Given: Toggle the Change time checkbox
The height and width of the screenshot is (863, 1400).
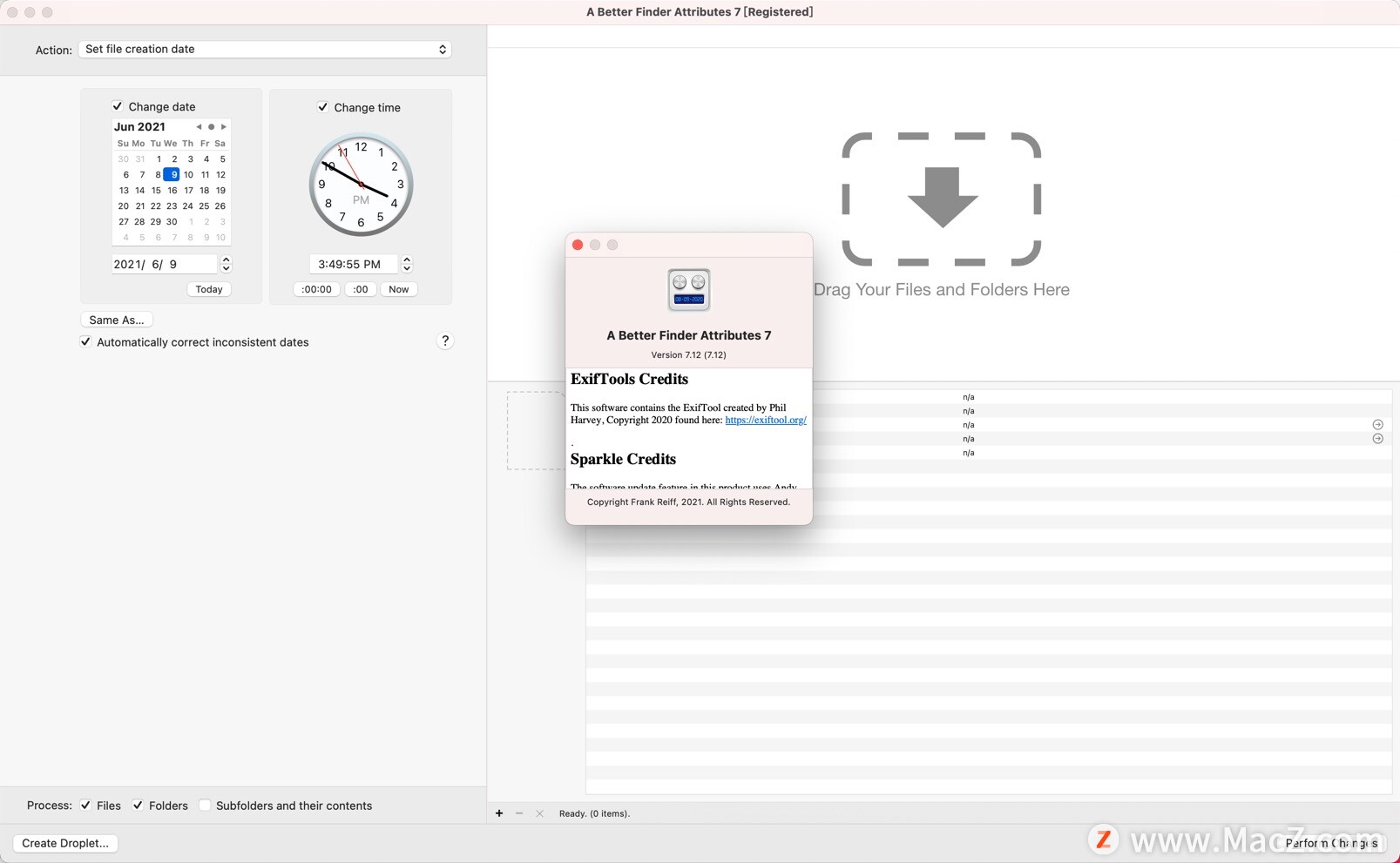Looking at the screenshot, I should [323, 107].
